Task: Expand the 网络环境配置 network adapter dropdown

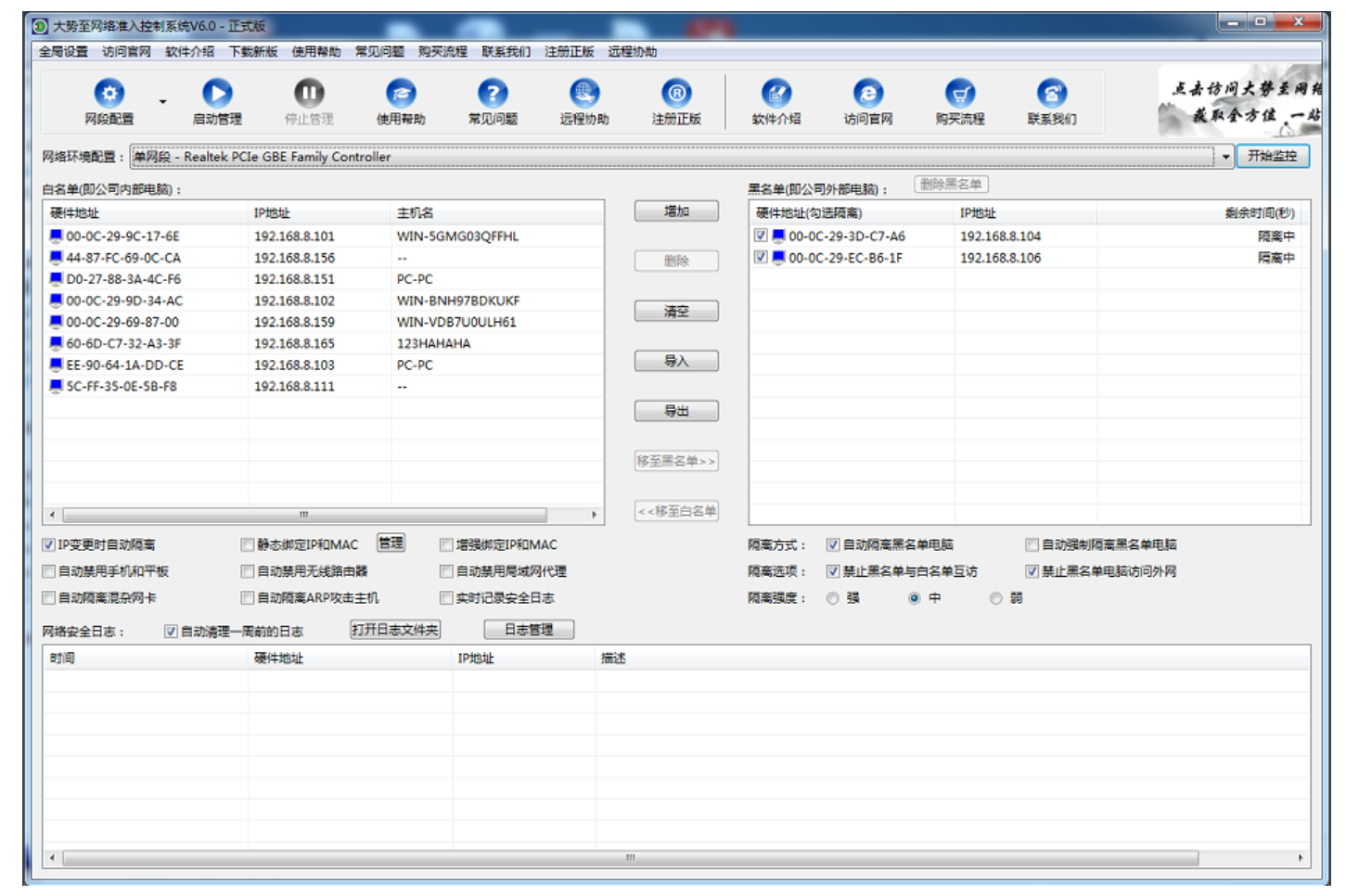Action: click(x=1225, y=157)
